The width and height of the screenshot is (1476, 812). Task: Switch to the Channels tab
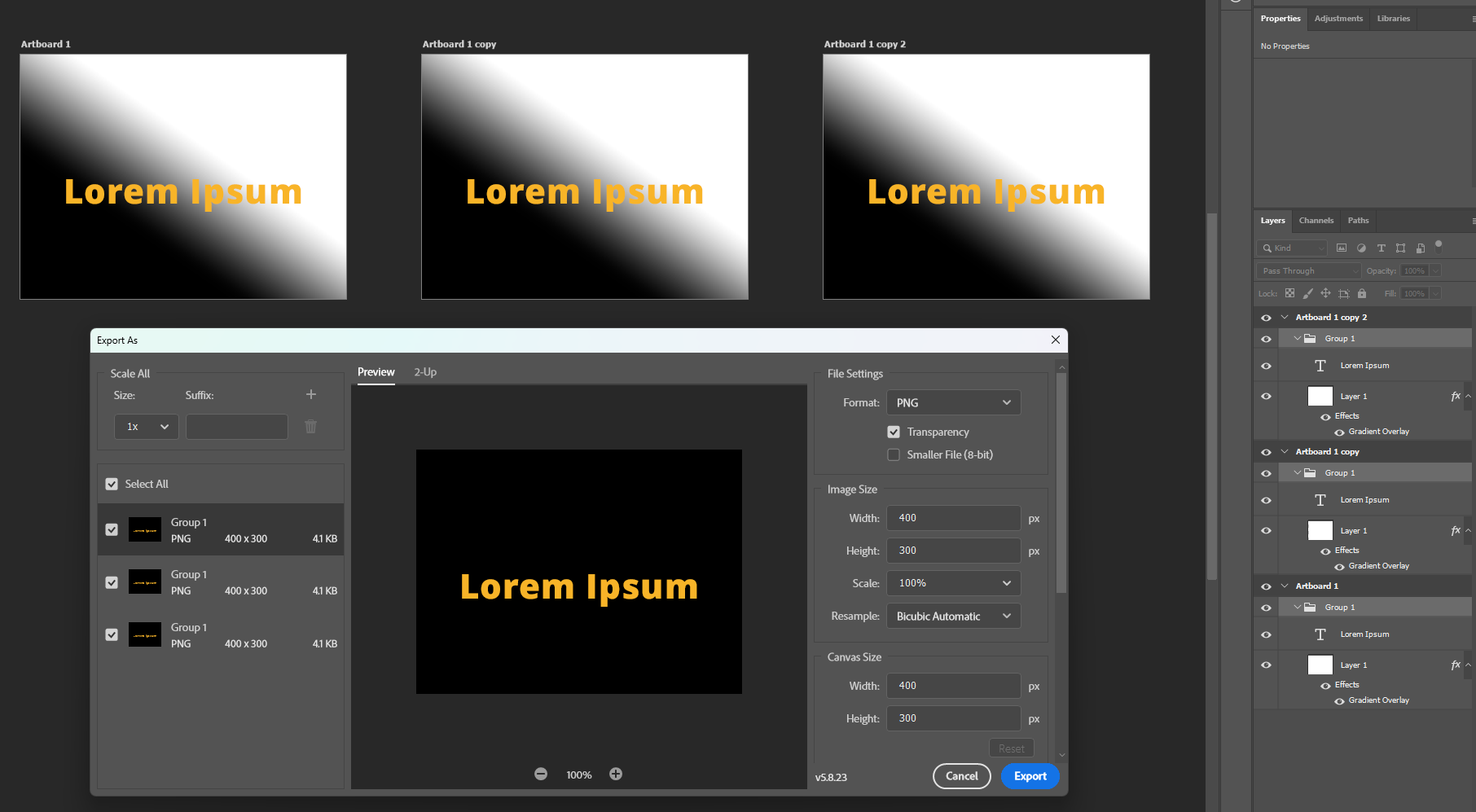[1316, 220]
